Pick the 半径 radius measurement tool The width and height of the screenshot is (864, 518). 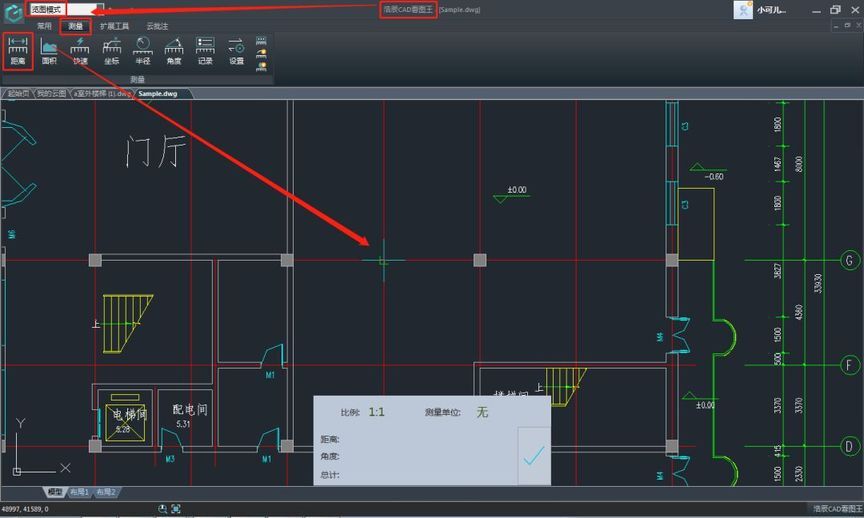pos(143,50)
